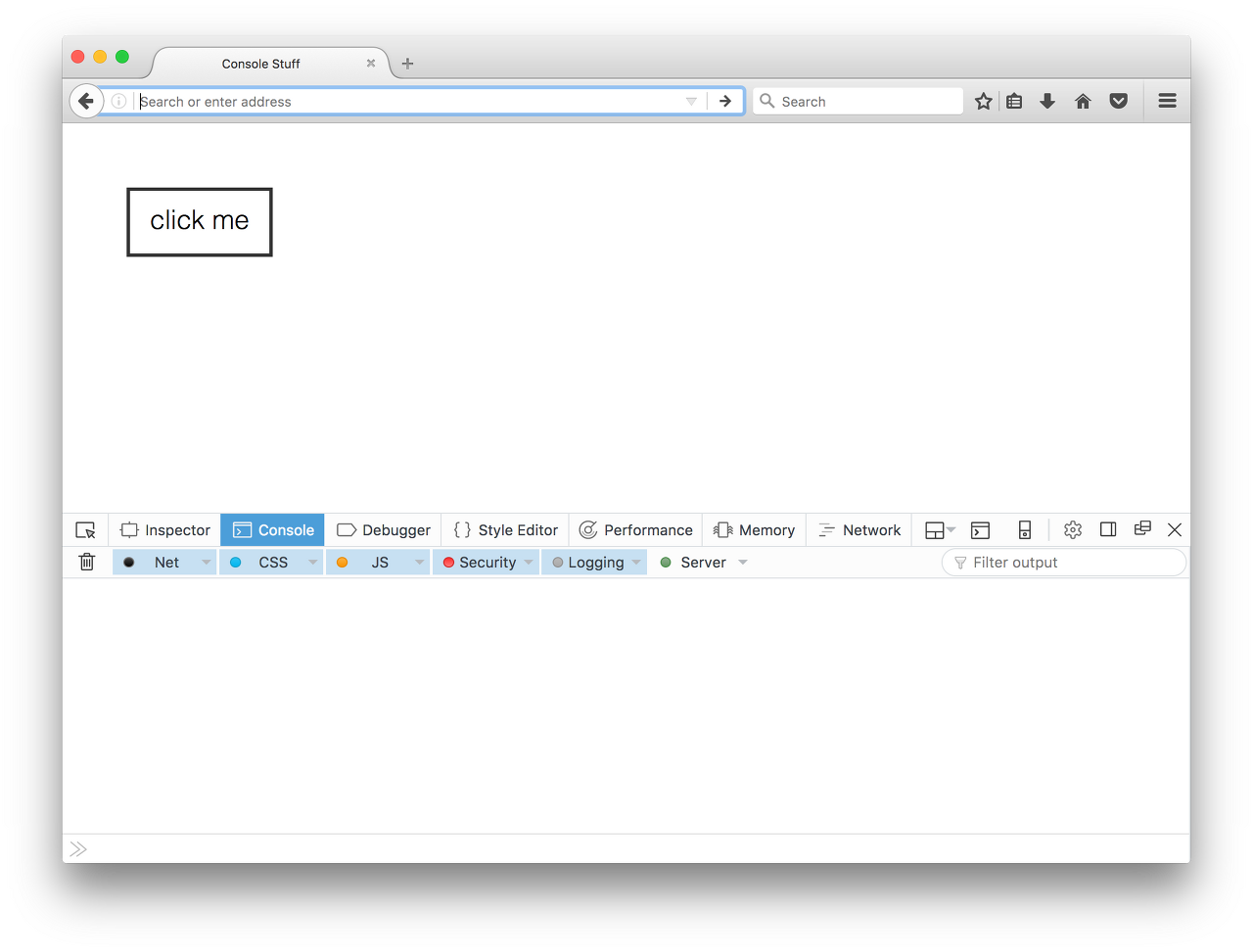Open the address bar history dropdown

691,101
